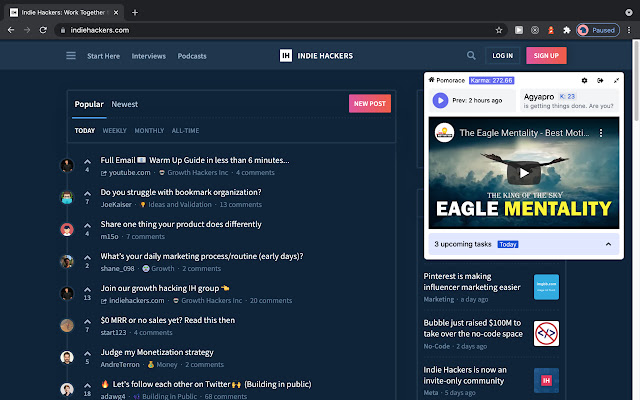
Task: Click the 'Growth Hackers Inc' group link under Full Email post
Action: [198, 173]
